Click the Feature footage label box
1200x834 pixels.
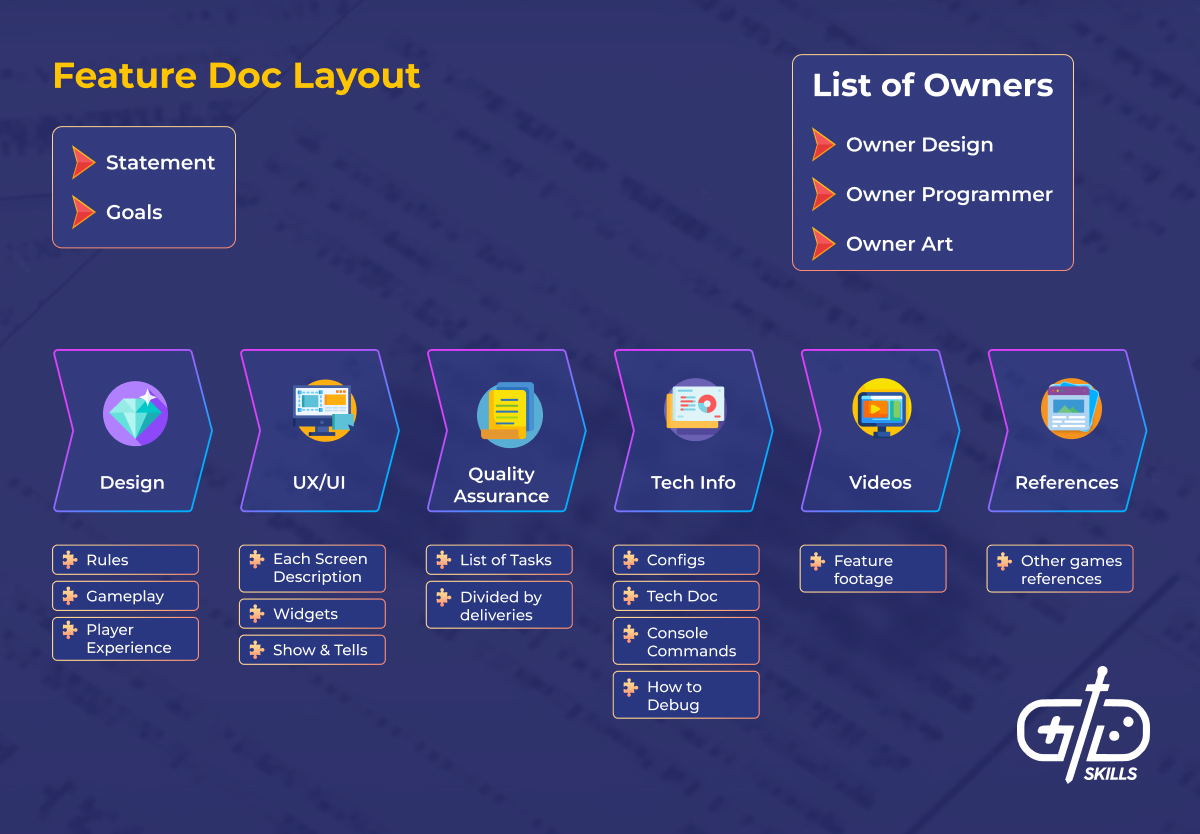(872, 568)
